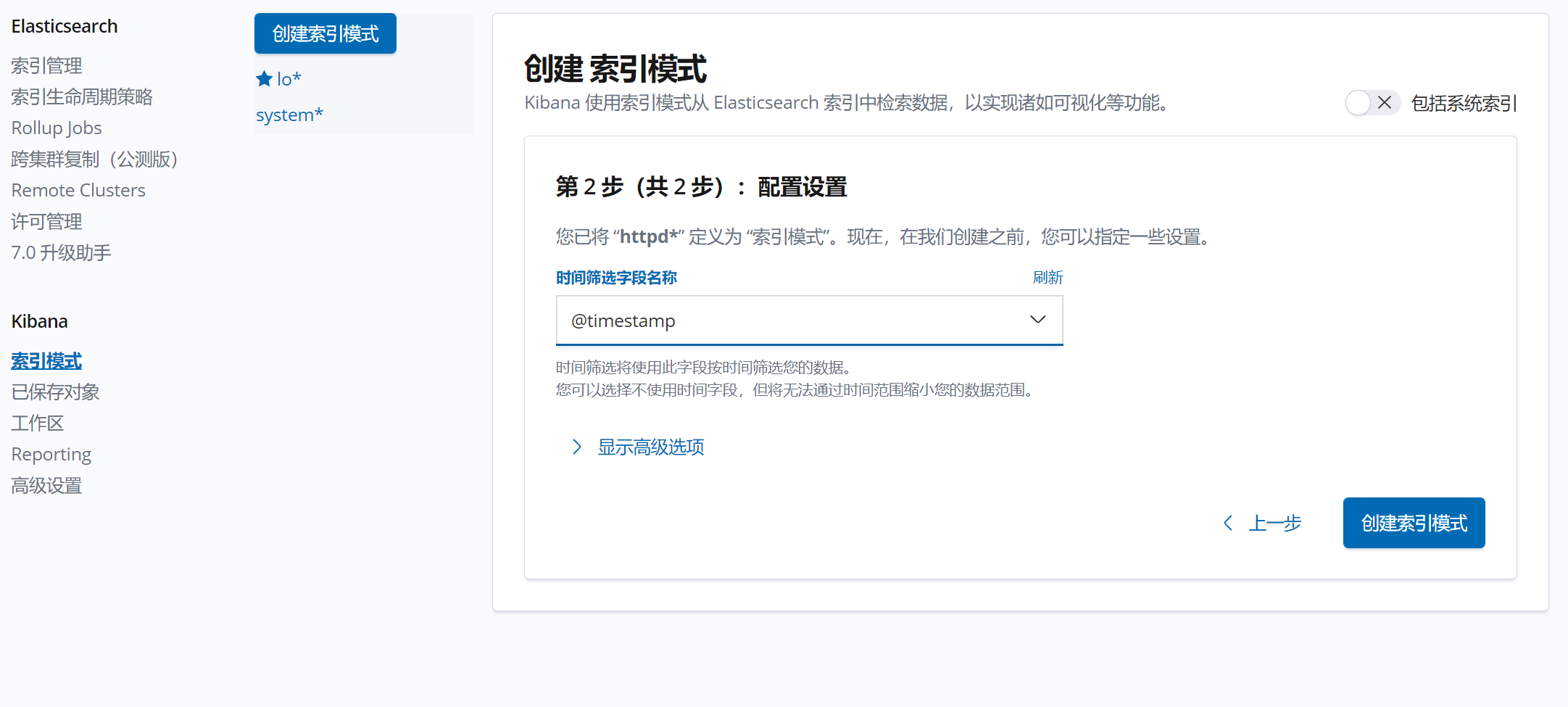Click the chevron beside 显示高级选项

click(577, 447)
